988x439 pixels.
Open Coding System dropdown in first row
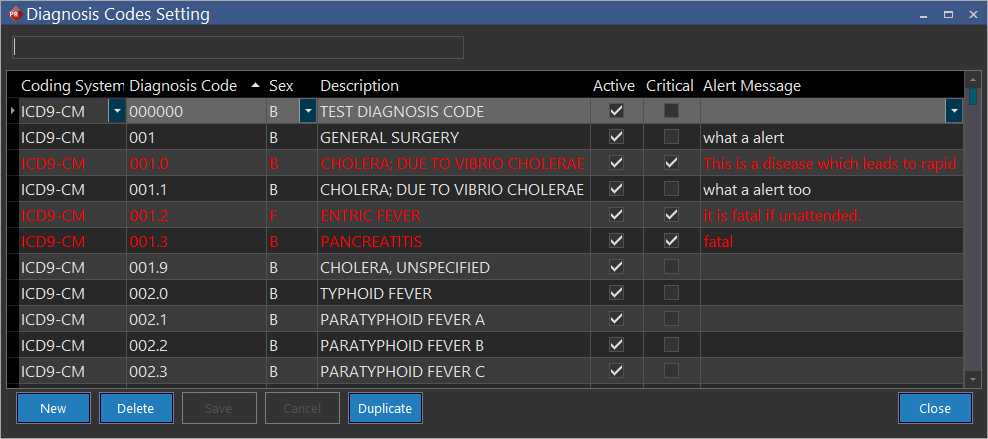point(117,111)
